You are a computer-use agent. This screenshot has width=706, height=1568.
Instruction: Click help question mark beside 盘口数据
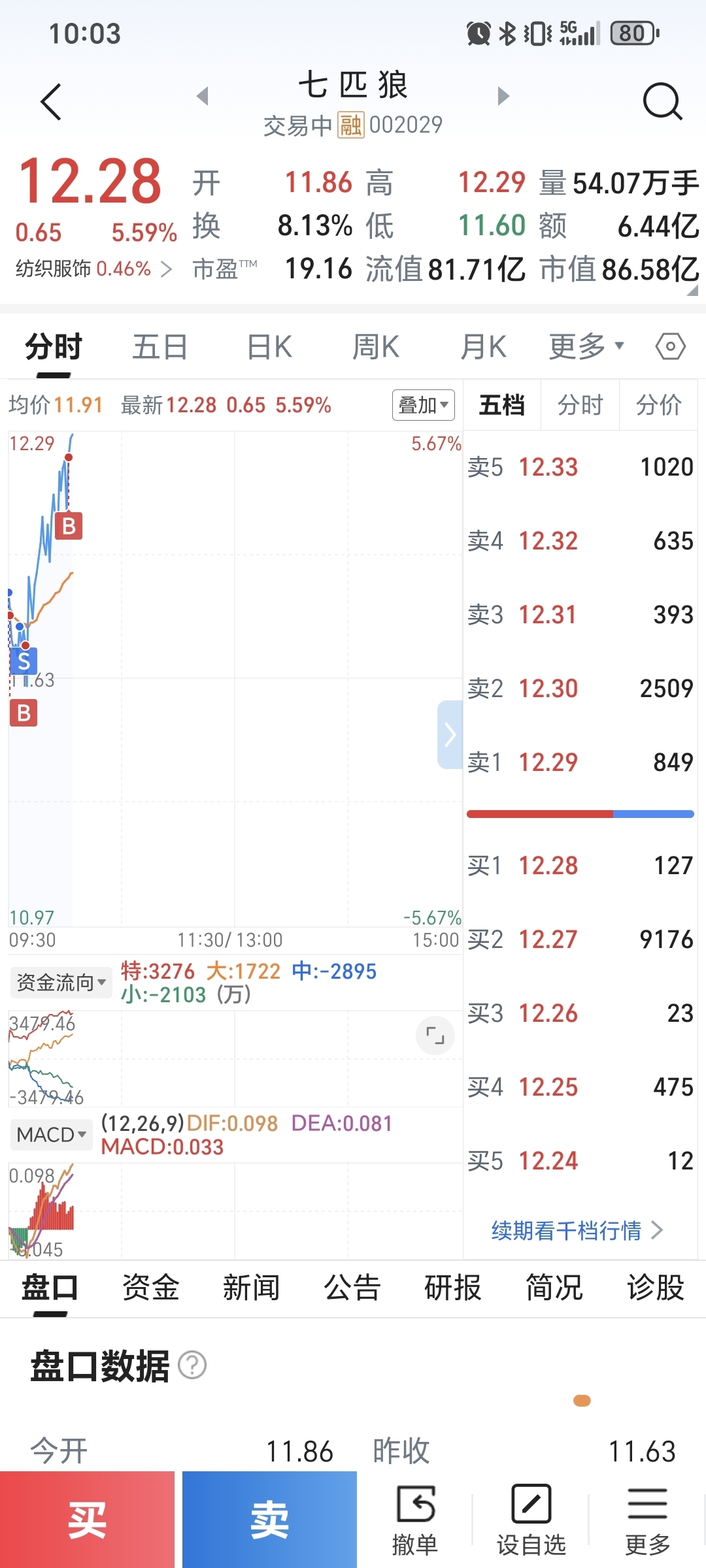192,1365
